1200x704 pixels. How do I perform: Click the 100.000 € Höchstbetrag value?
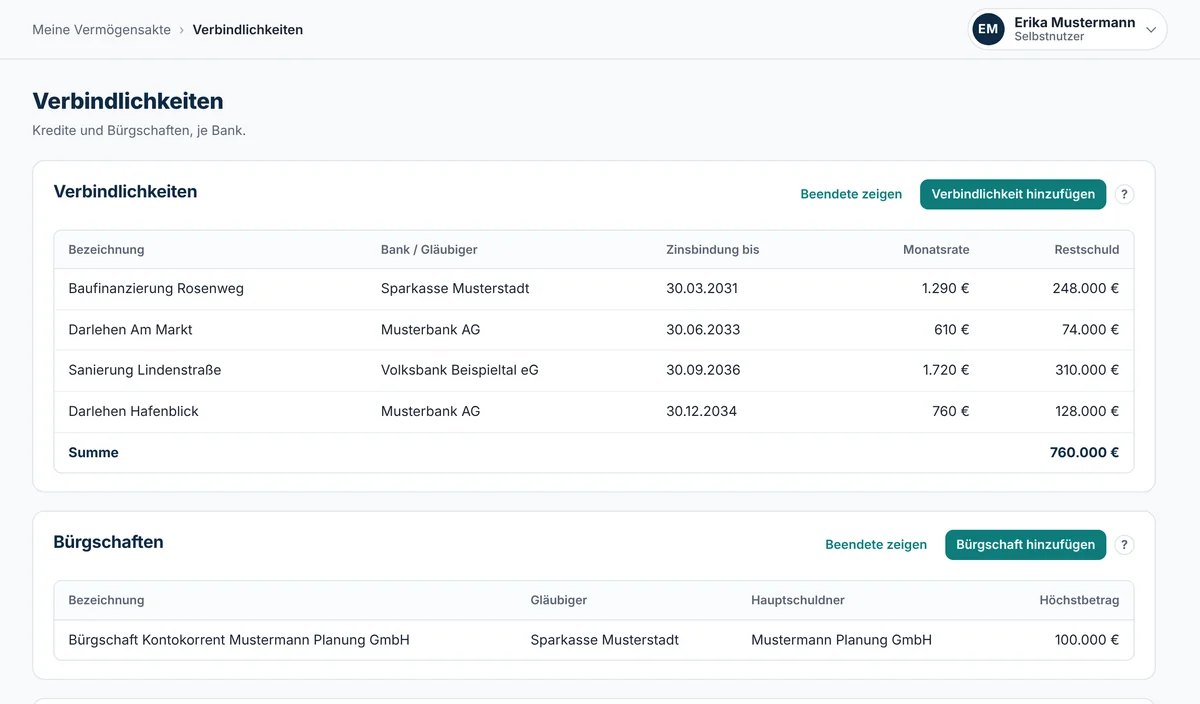click(1087, 640)
